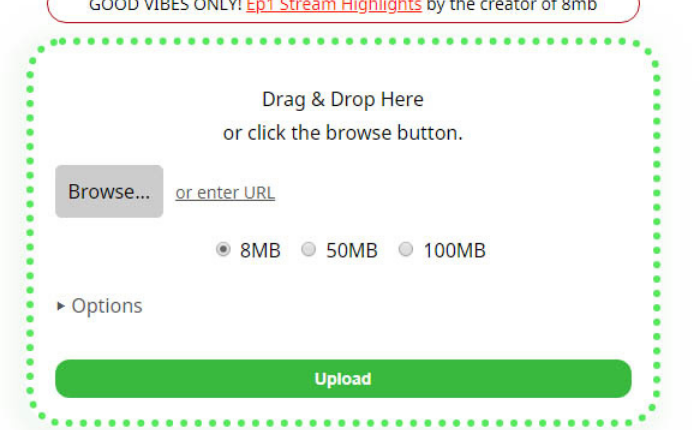Select the 8MB radio button
This screenshot has height=430, width=700.
[223, 249]
